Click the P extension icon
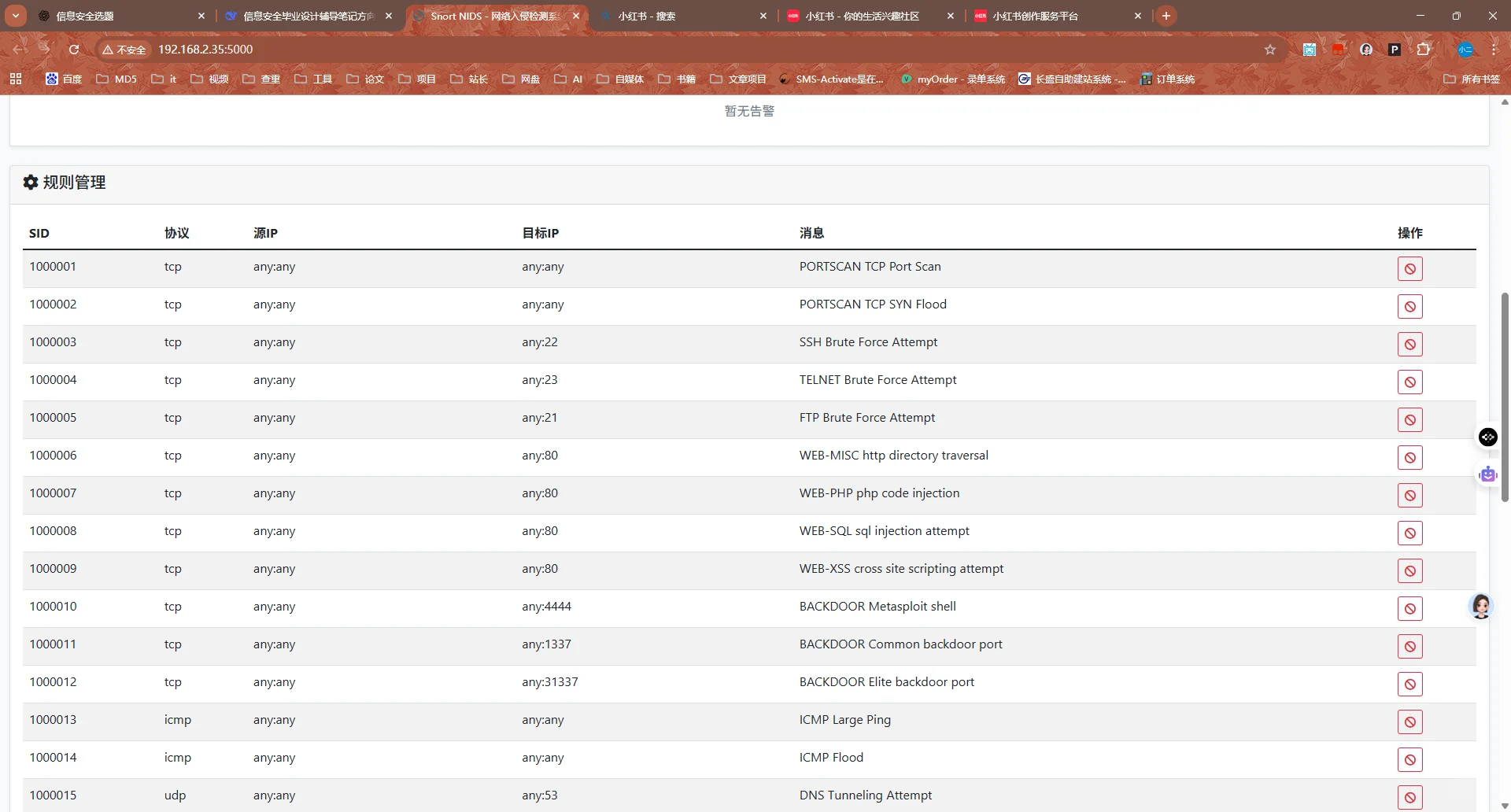Screen dimensions: 1511x812 pyautogui.click(x=1395, y=49)
